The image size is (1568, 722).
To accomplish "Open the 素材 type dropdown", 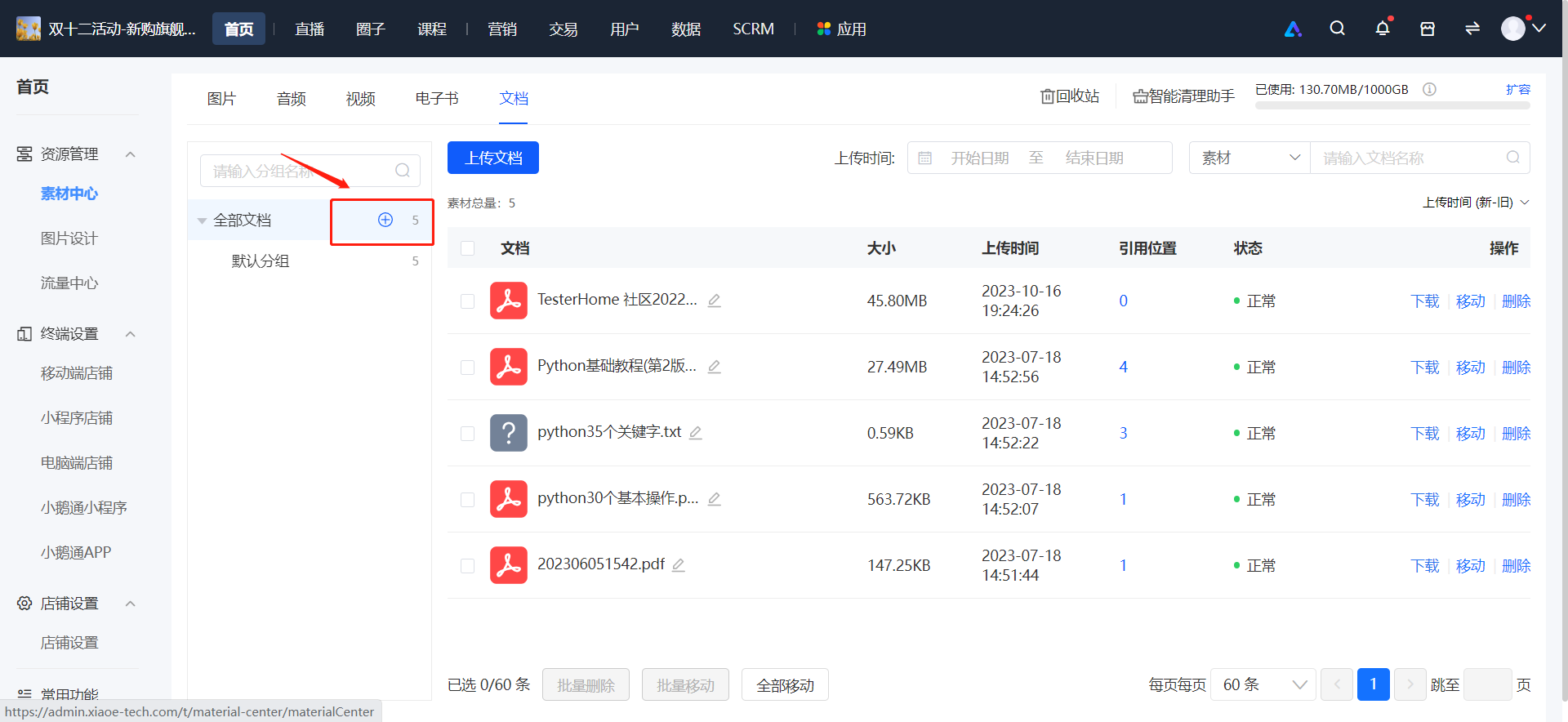I will [1249, 158].
